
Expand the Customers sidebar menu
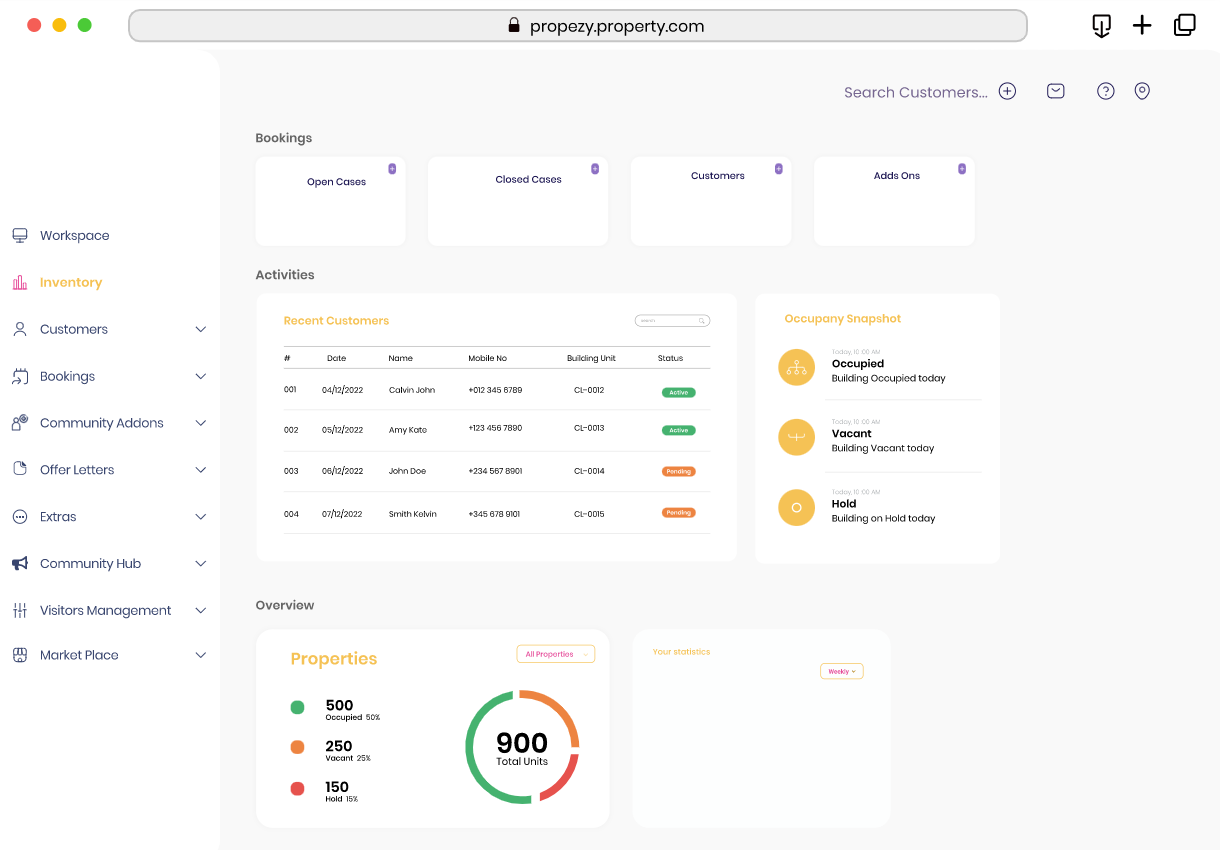pos(200,329)
